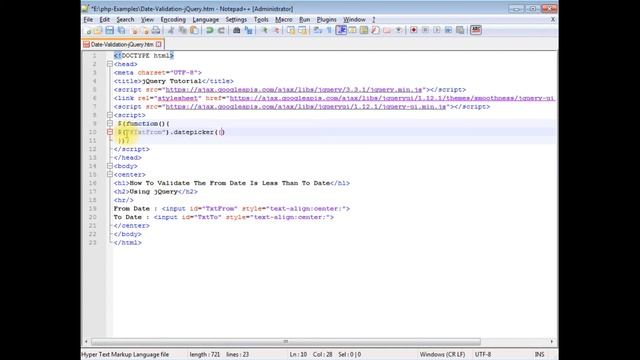This screenshot has width=640, height=360.
Task: Click the jquery.min.js URL on line 5
Action: point(294,89)
